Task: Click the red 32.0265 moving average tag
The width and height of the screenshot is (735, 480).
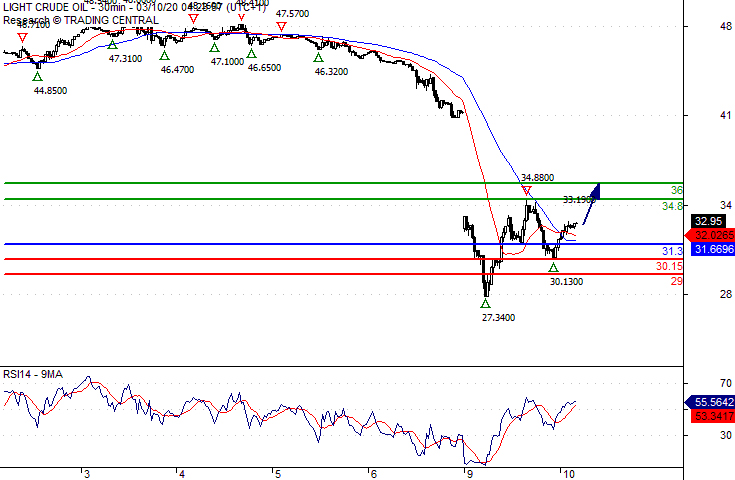Action: point(711,235)
